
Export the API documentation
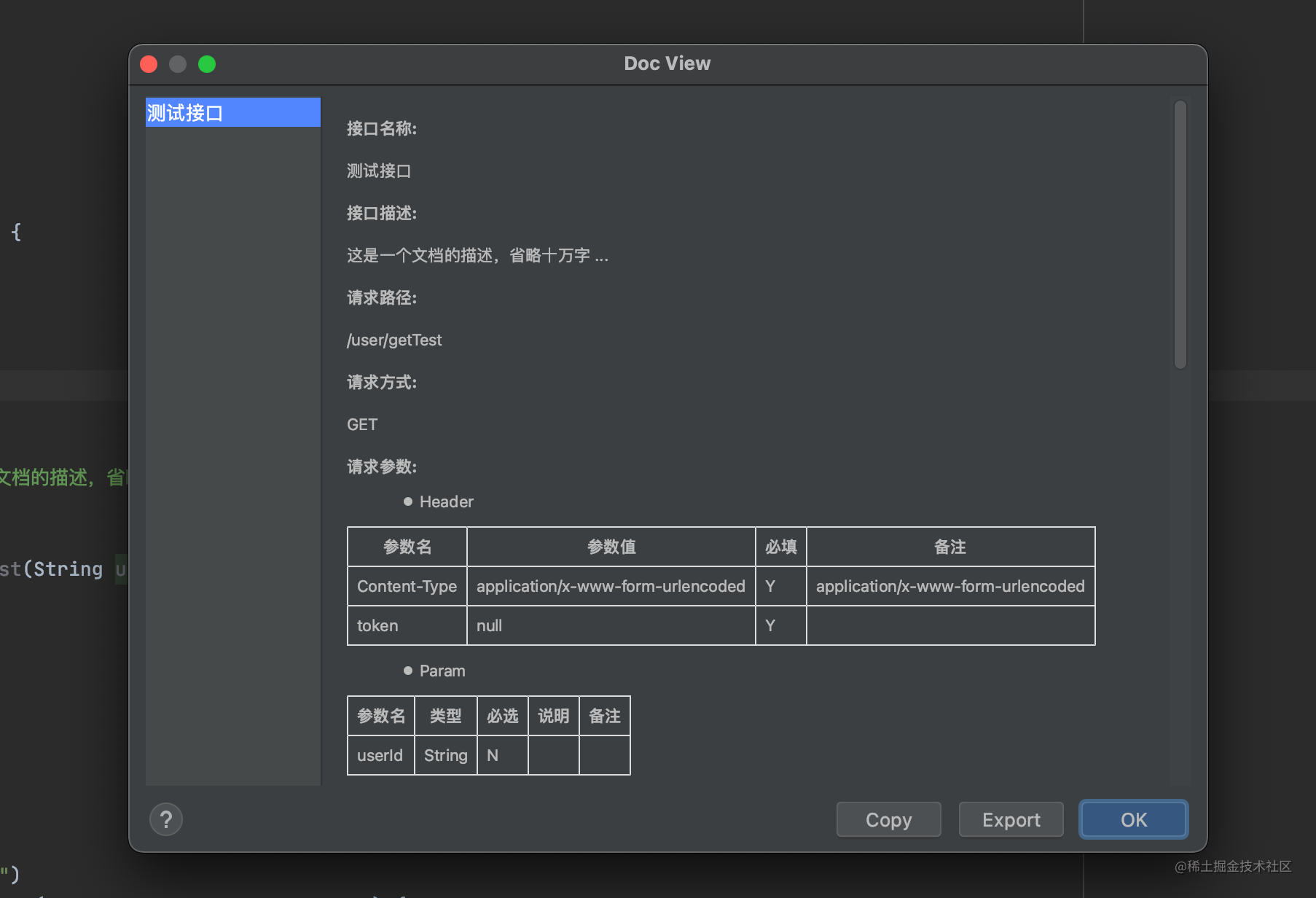pyautogui.click(x=1011, y=819)
